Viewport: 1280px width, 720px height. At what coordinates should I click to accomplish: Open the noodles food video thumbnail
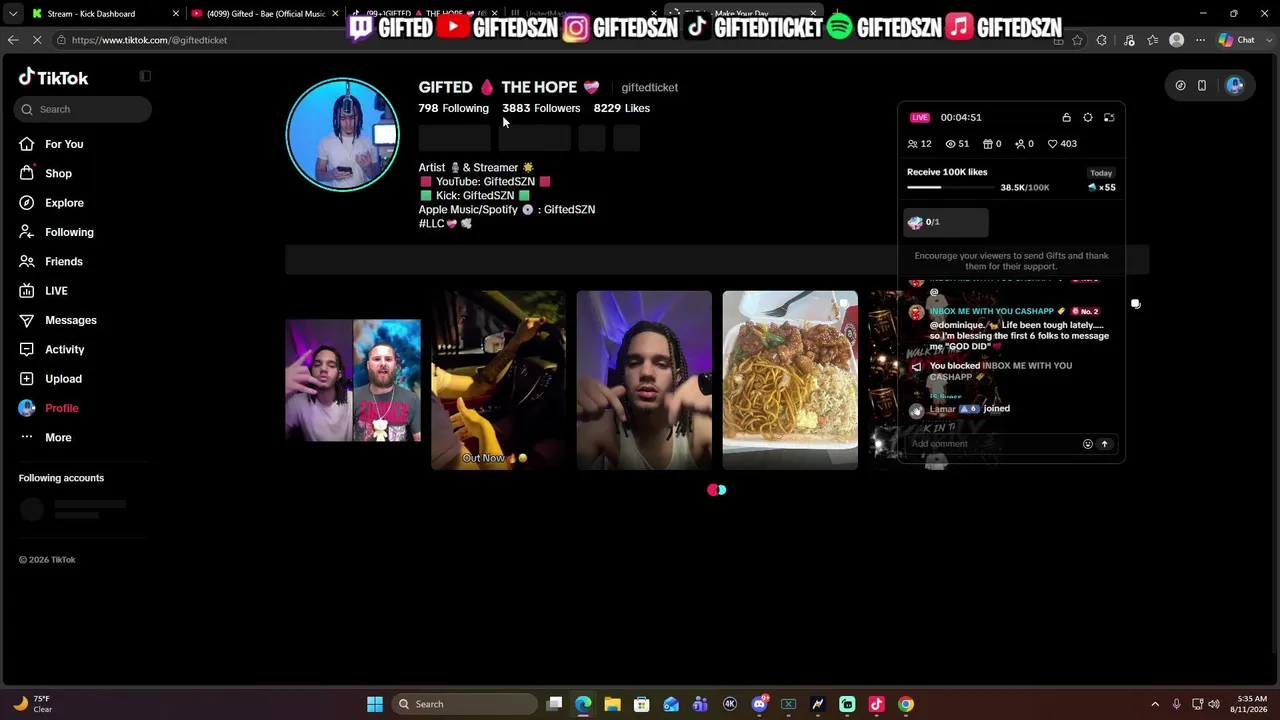click(790, 380)
